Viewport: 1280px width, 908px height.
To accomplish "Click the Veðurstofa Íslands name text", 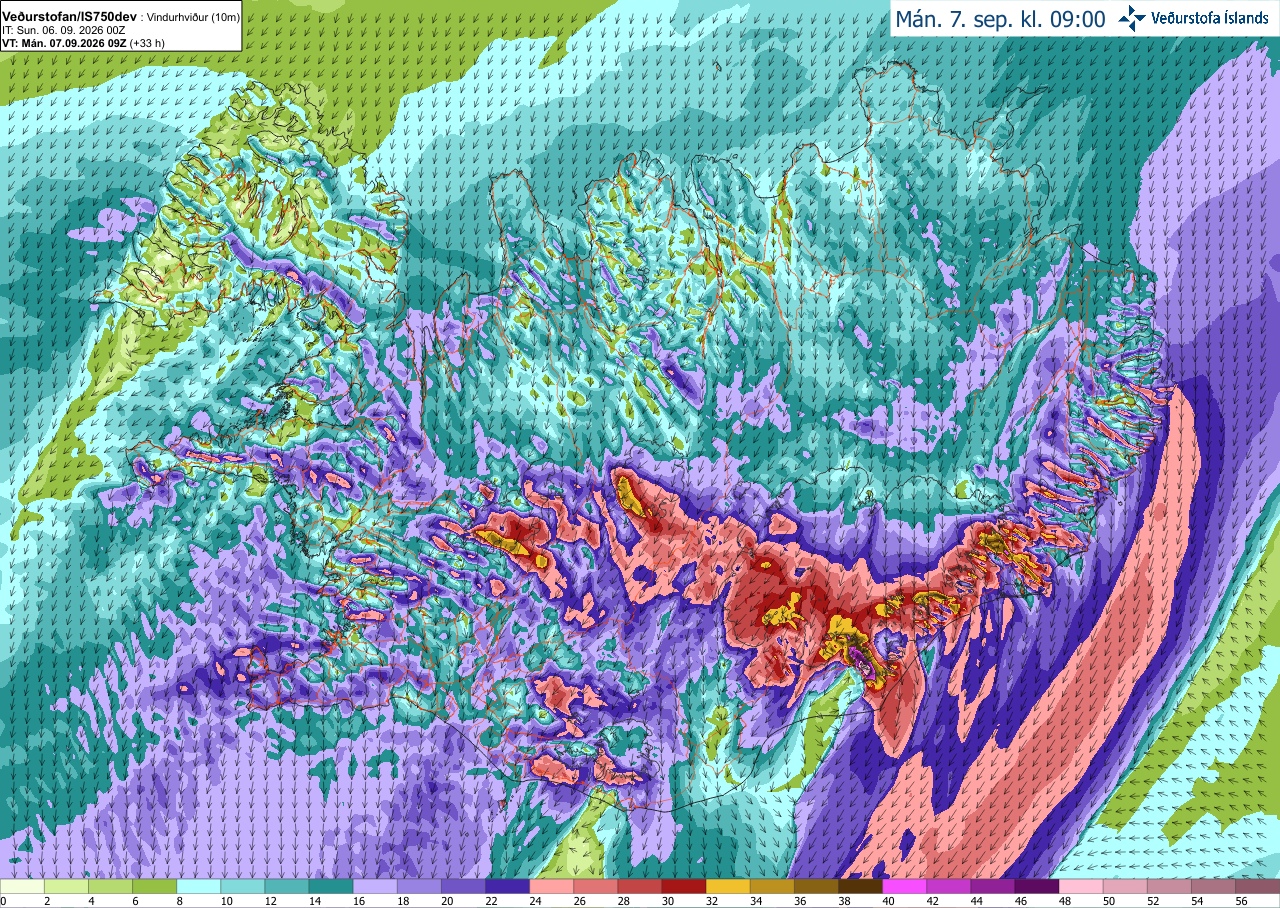I will pos(1210,18).
